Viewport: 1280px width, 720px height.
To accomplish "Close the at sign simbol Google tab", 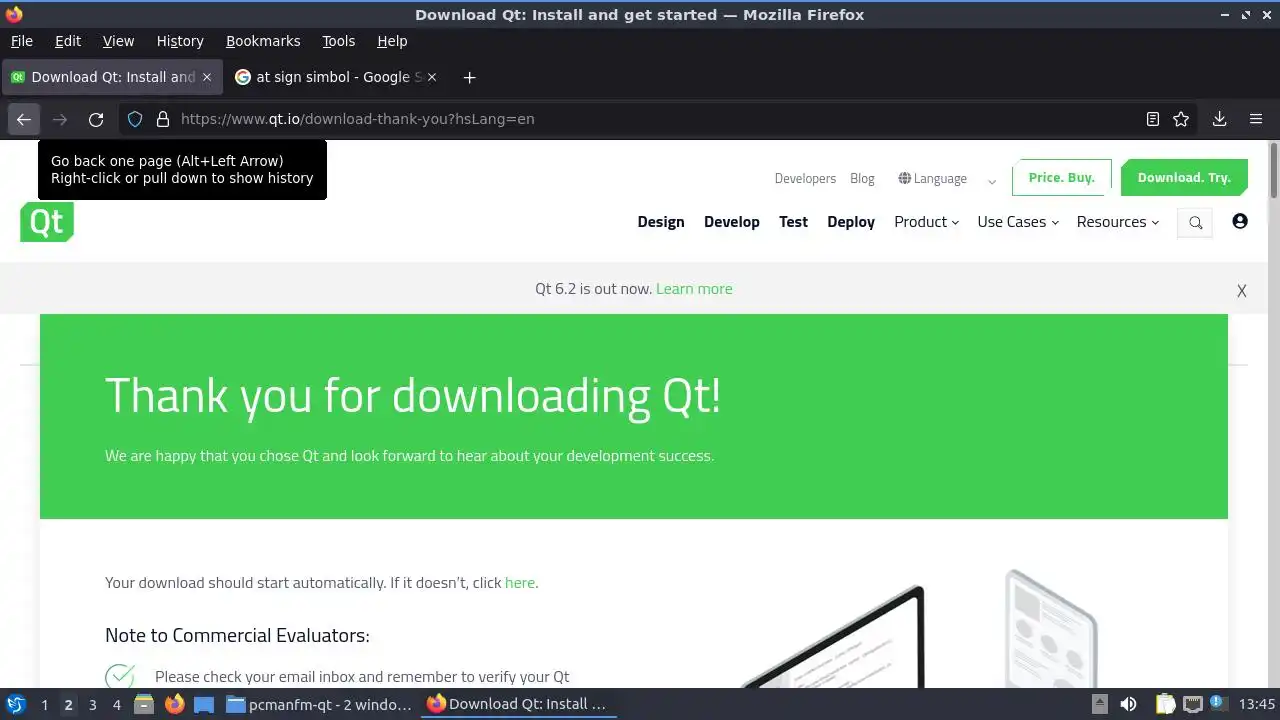I will [x=432, y=77].
